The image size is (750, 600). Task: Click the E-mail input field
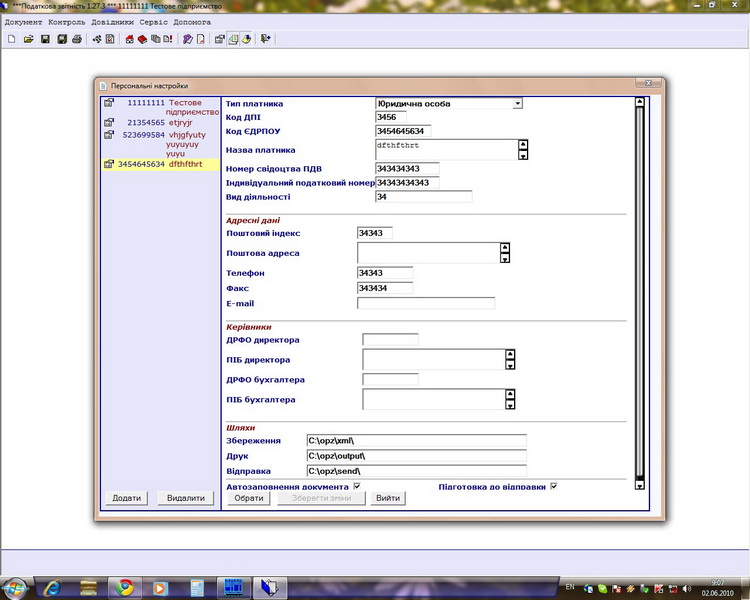click(426, 303)
